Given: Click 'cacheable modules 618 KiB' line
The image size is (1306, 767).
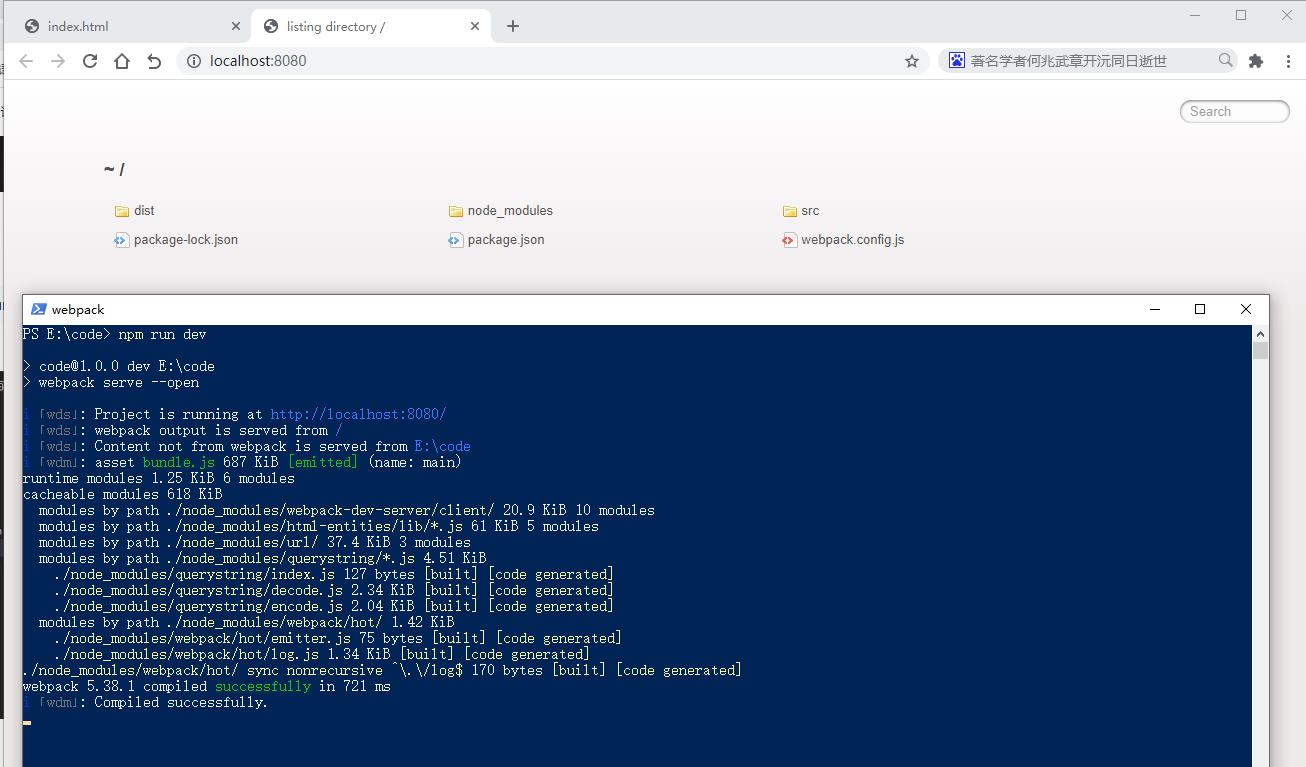Looking at the screenshot, I should coord(123,494).
